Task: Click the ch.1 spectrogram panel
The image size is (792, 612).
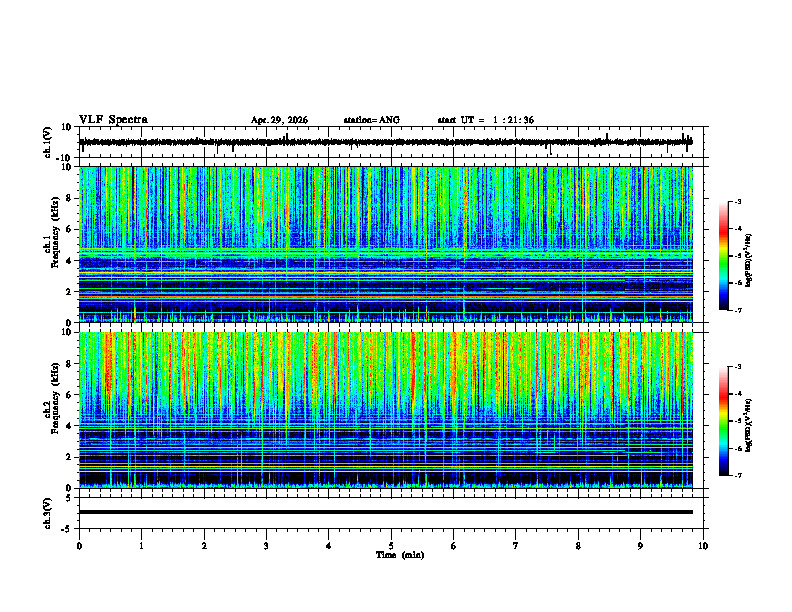Action: click(x=385, y=244)
